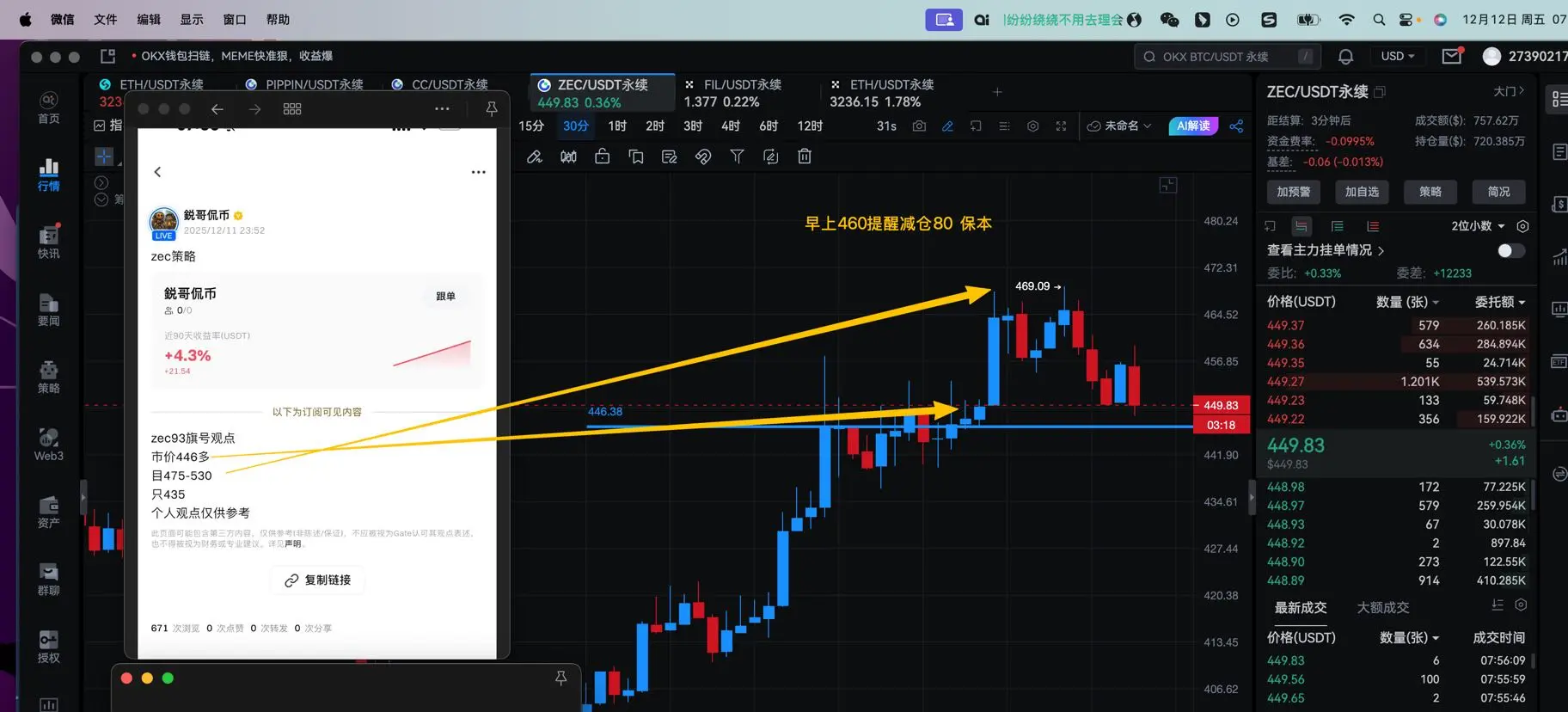Select the 4时 timeframe
The height and width of the screenshot is (712, 1568).
click(x=731, y=126)
